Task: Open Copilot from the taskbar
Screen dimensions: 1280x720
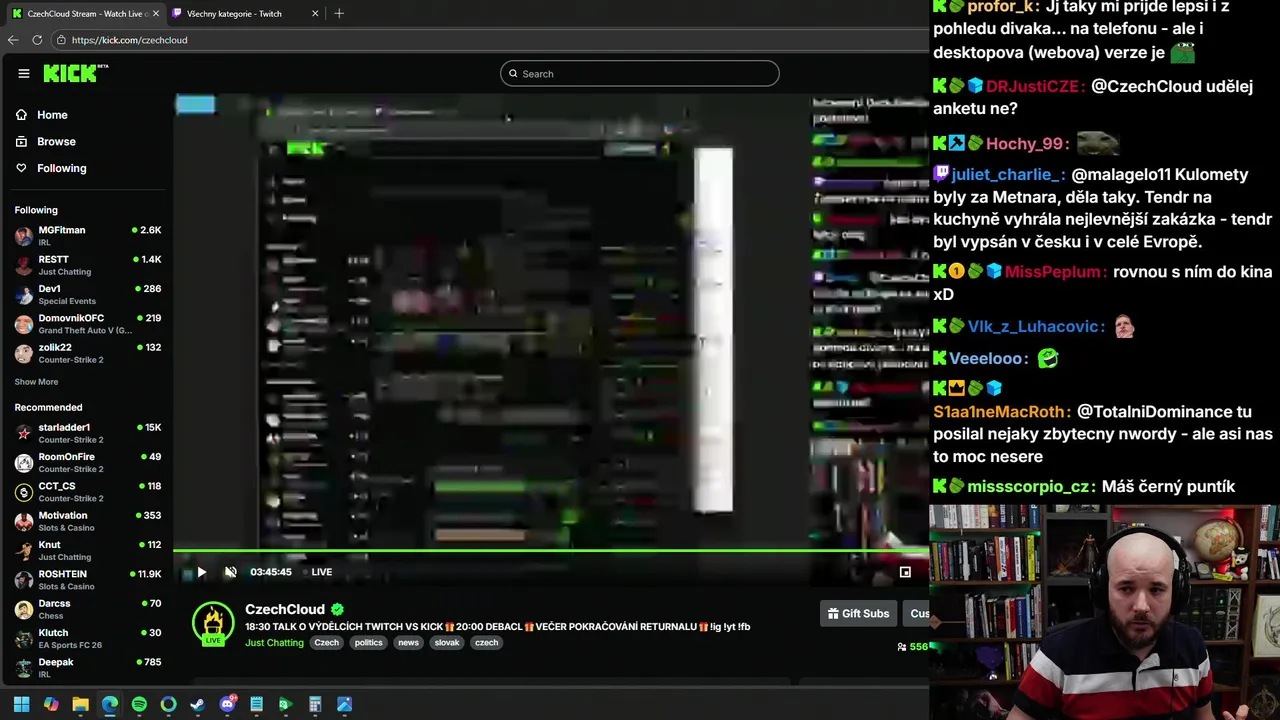Action: 51,705
